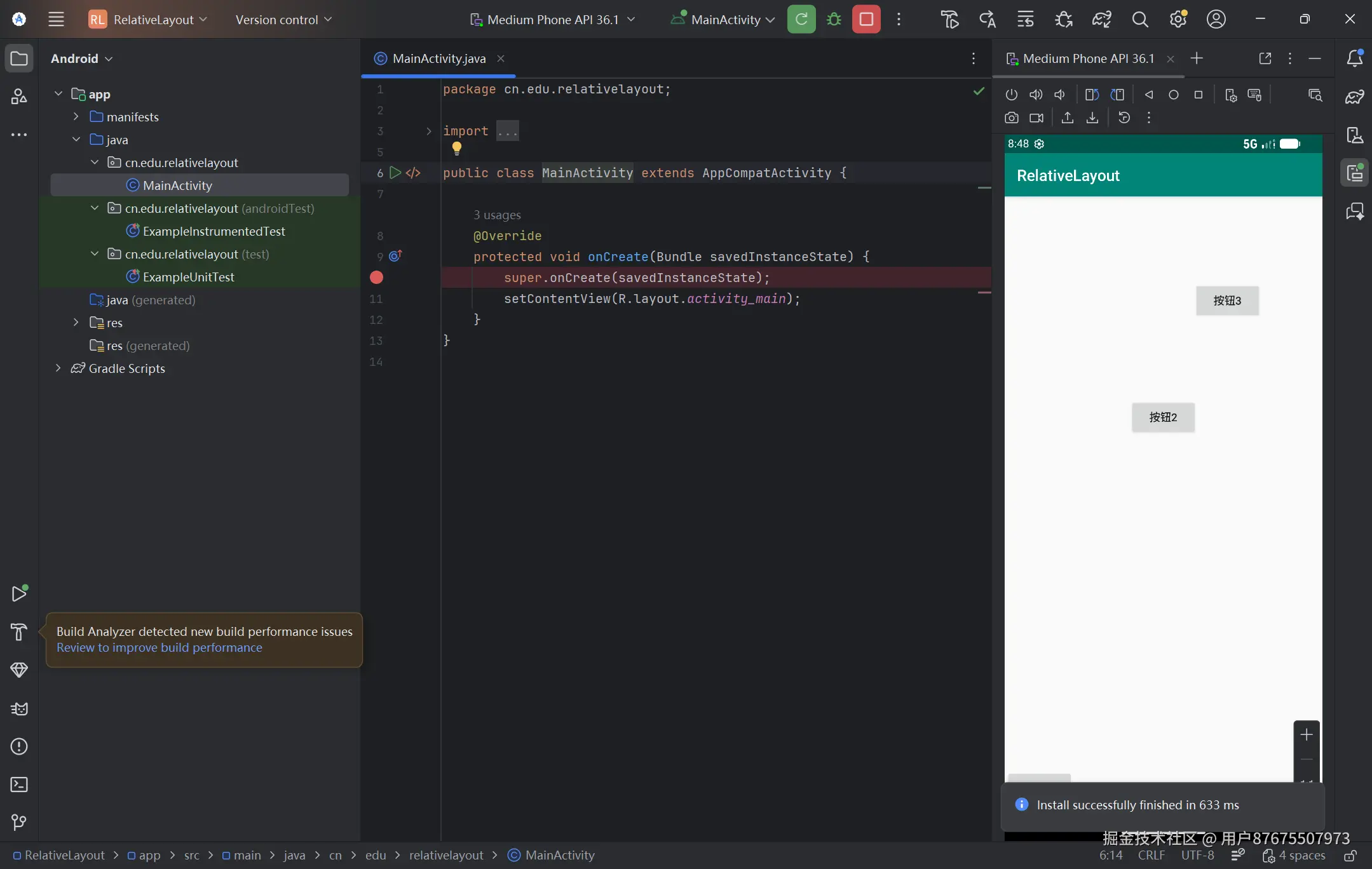The image size is (1372, 869).
Task: Take emulator screenshot with camera icon
Action: point(1012,118)
